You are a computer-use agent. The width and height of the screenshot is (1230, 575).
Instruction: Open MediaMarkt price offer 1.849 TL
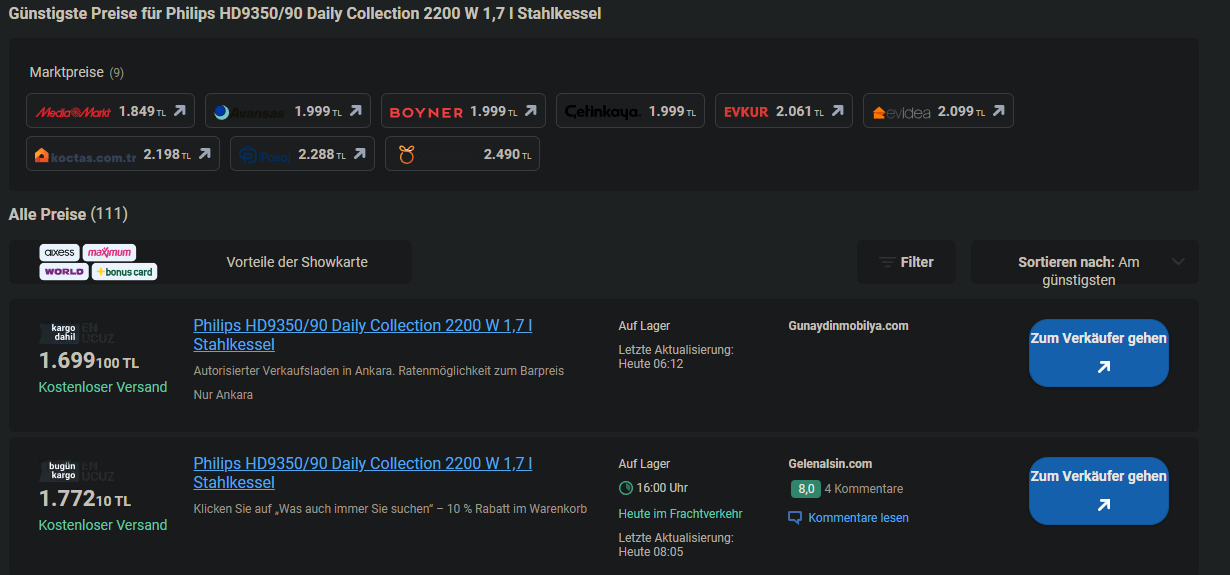(111, 111)
